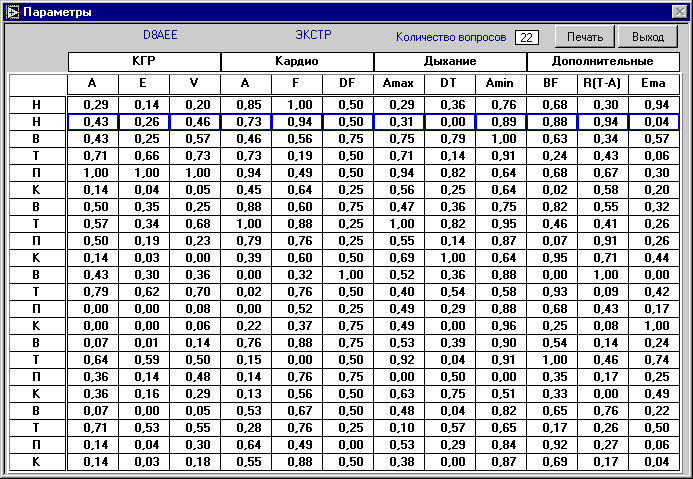Select the BF cell showing 0,93
Viewport: 693px width, 479px height.
pos(552,292)
